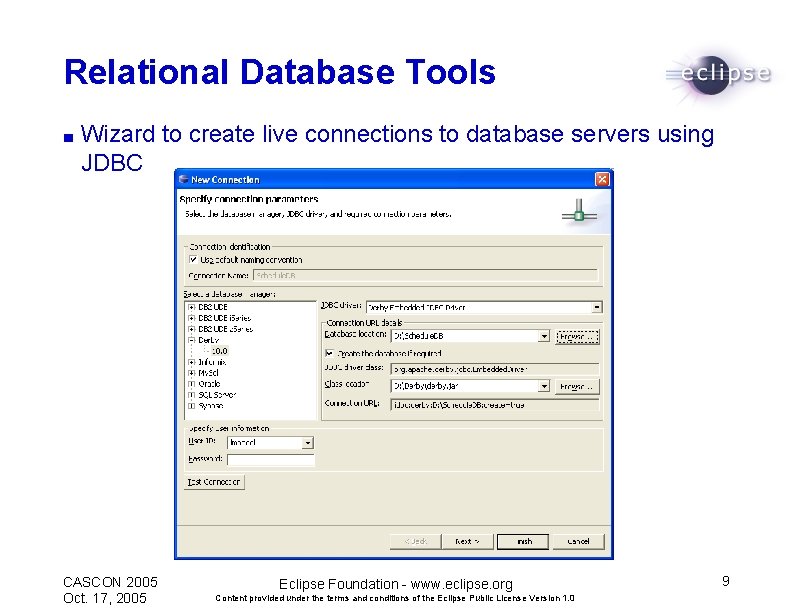Screen dimensions: 792x612
Task: Click the Password field
Action: tap(271, 460)
